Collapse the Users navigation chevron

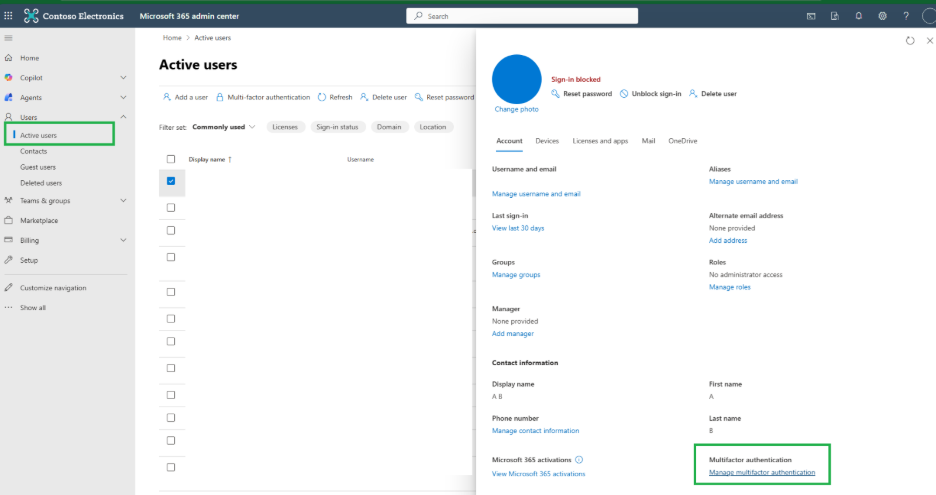123,117
